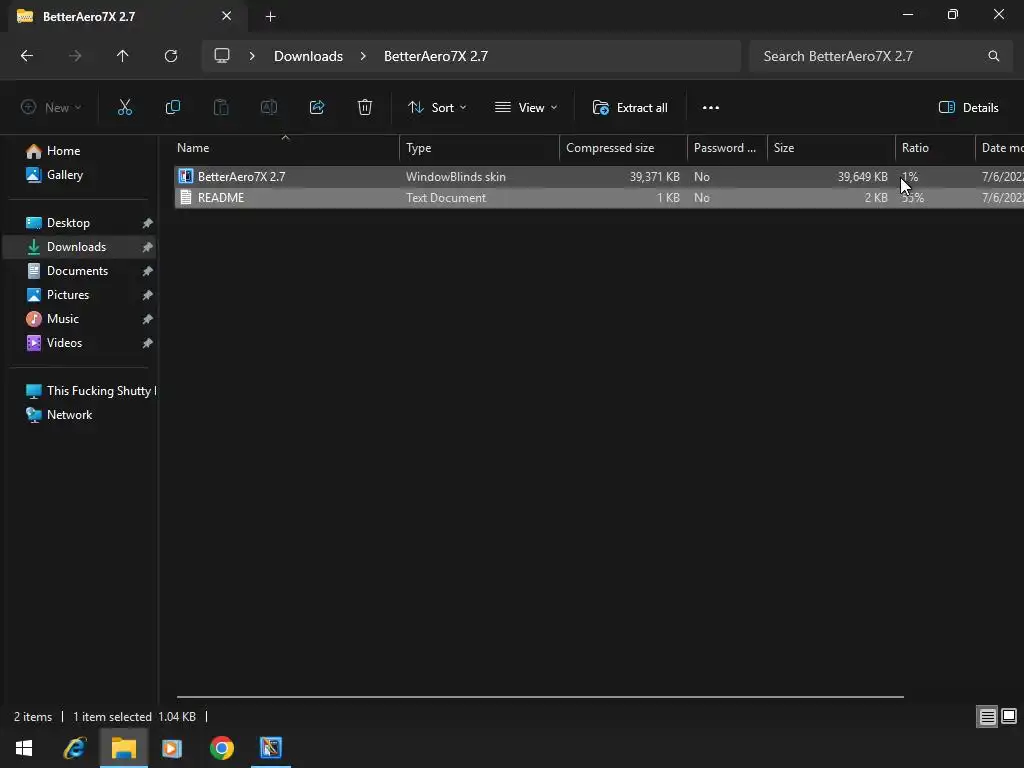Open the Windows Start menu
Viewport: 1024px width, 768px height.
(24, 748)
